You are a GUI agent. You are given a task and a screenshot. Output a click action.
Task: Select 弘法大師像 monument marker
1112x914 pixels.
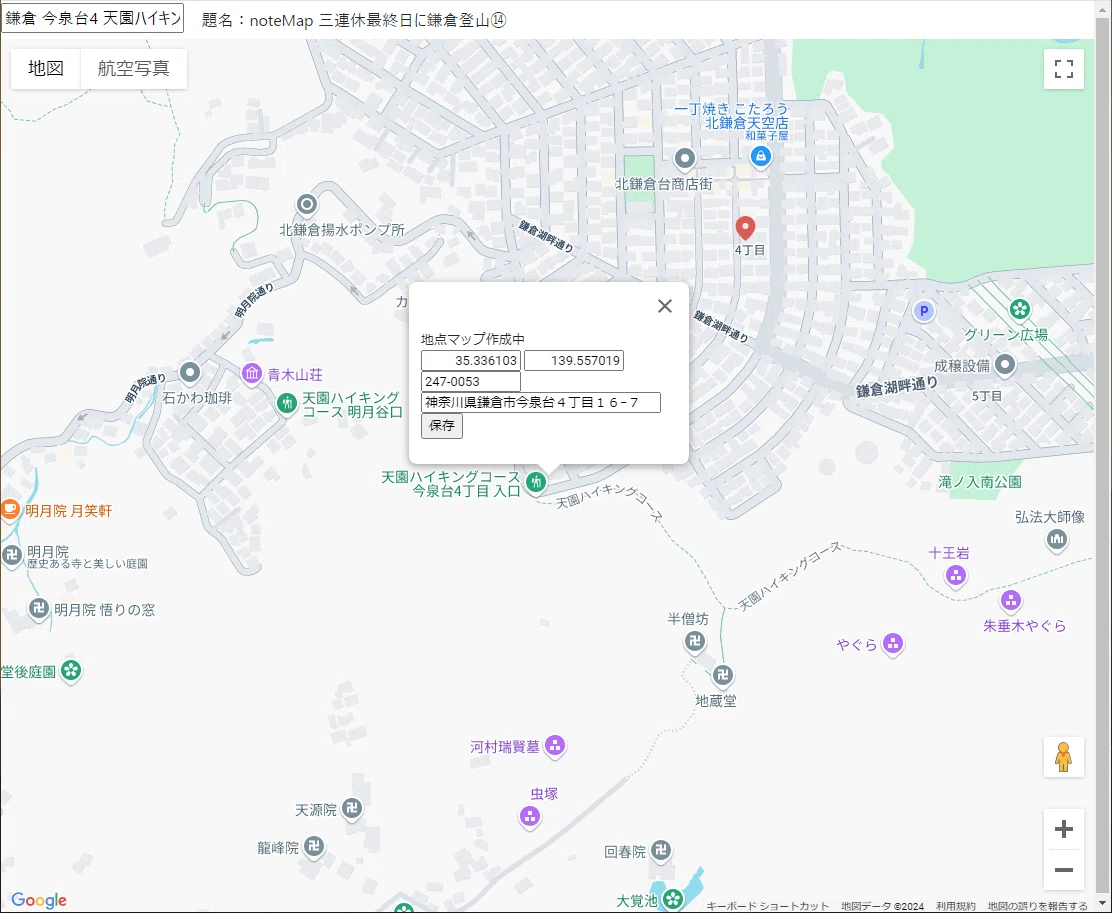coord(1057,540)
